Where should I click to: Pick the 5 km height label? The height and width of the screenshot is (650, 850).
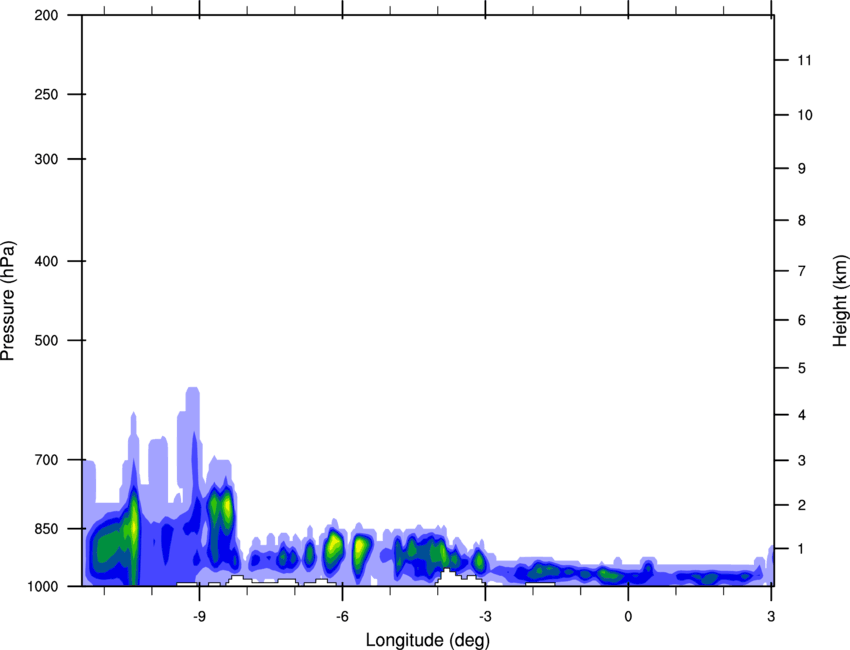[802, 369]
